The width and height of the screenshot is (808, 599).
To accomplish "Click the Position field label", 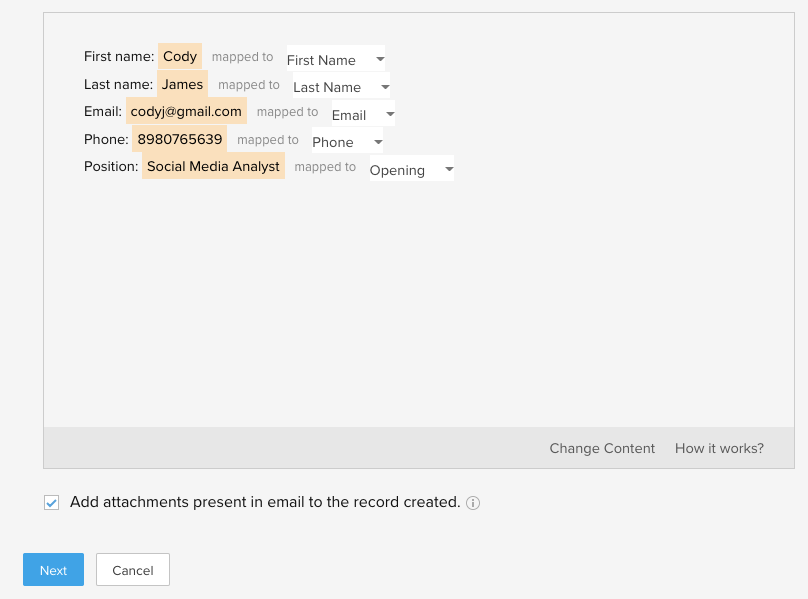I will point(111,166).
